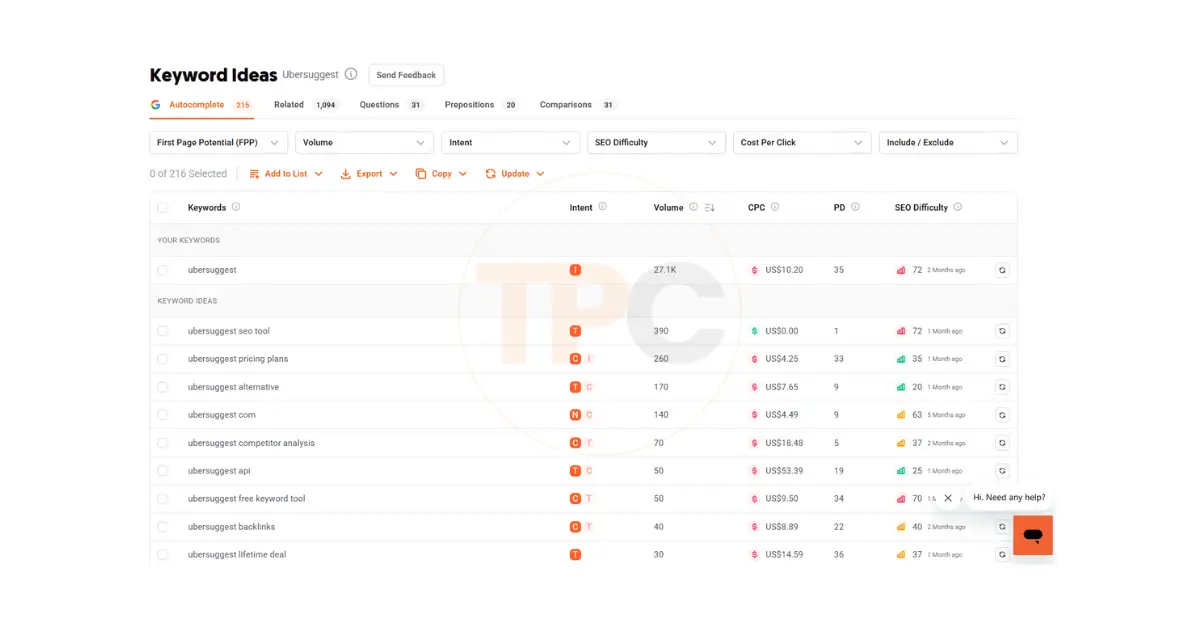1200x628 pixels.
Task: Click the ubersuggest competitor analysis keyword
Action: [x=251, y=443]
